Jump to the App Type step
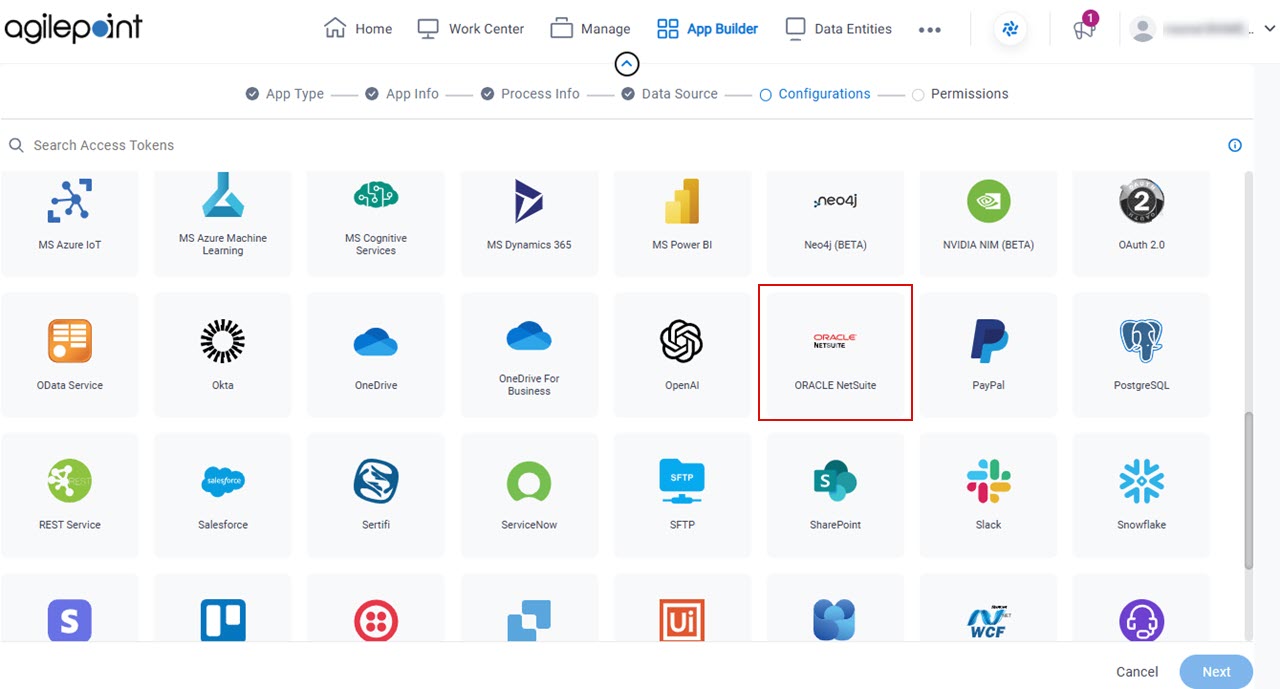The height and width of the screenshot is (689, 1280). 285,94
